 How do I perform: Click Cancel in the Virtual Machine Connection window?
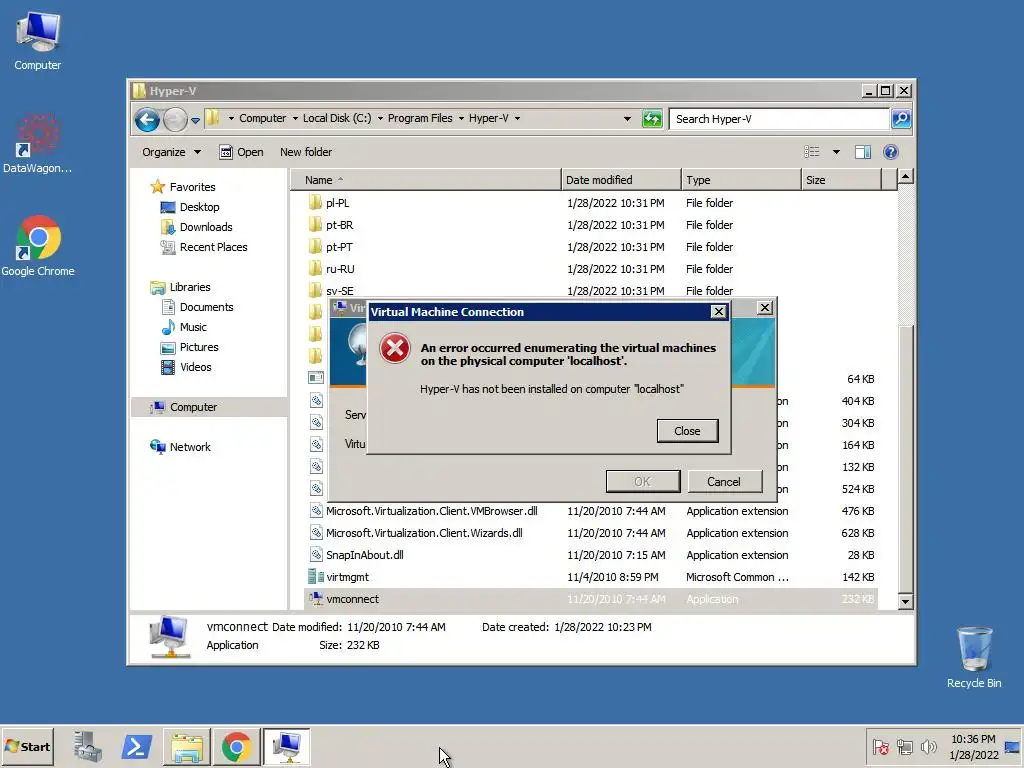[x=724, y=482]
